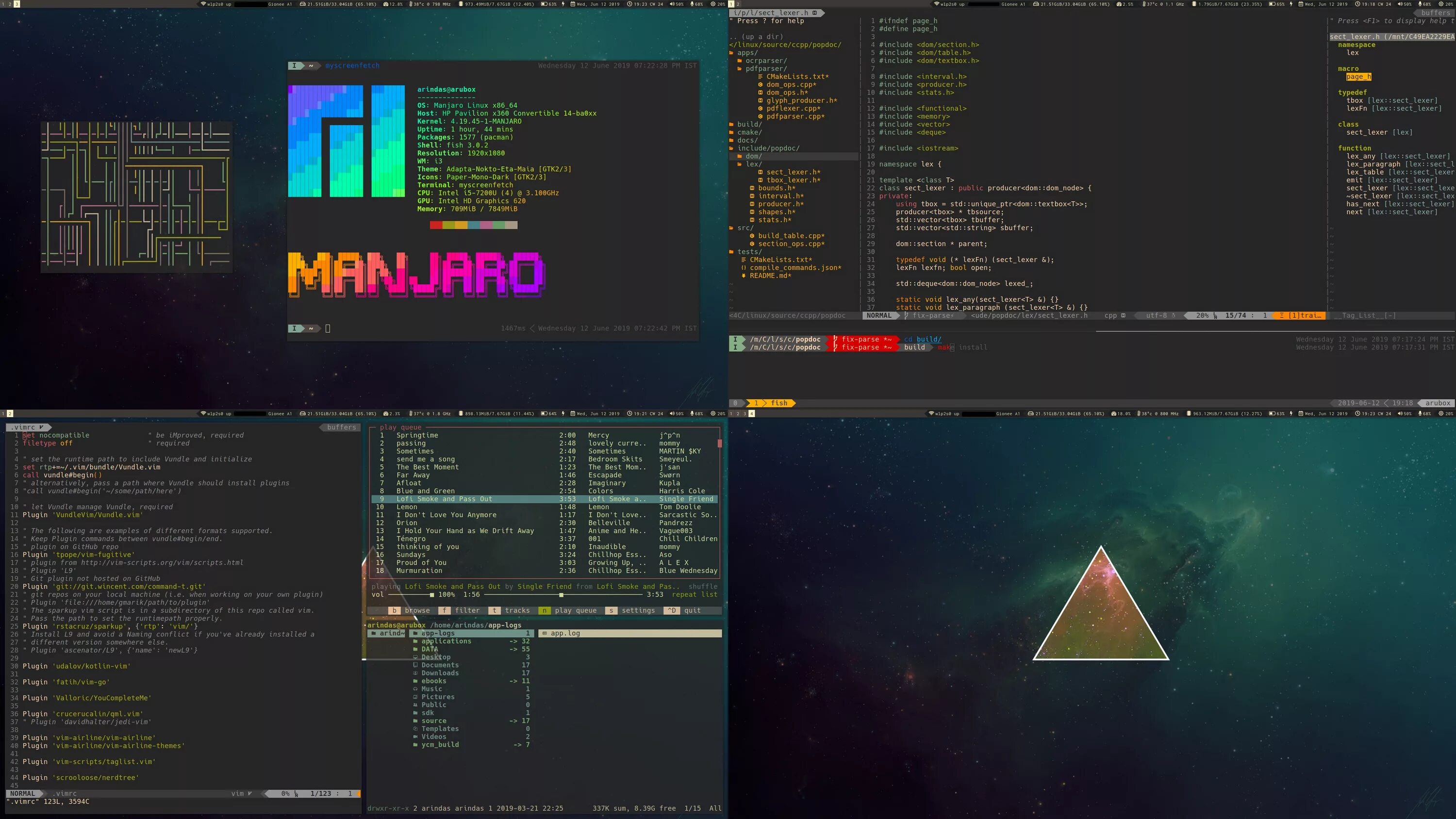Select the Downloads folder icon in ranger

click(415, 672)
